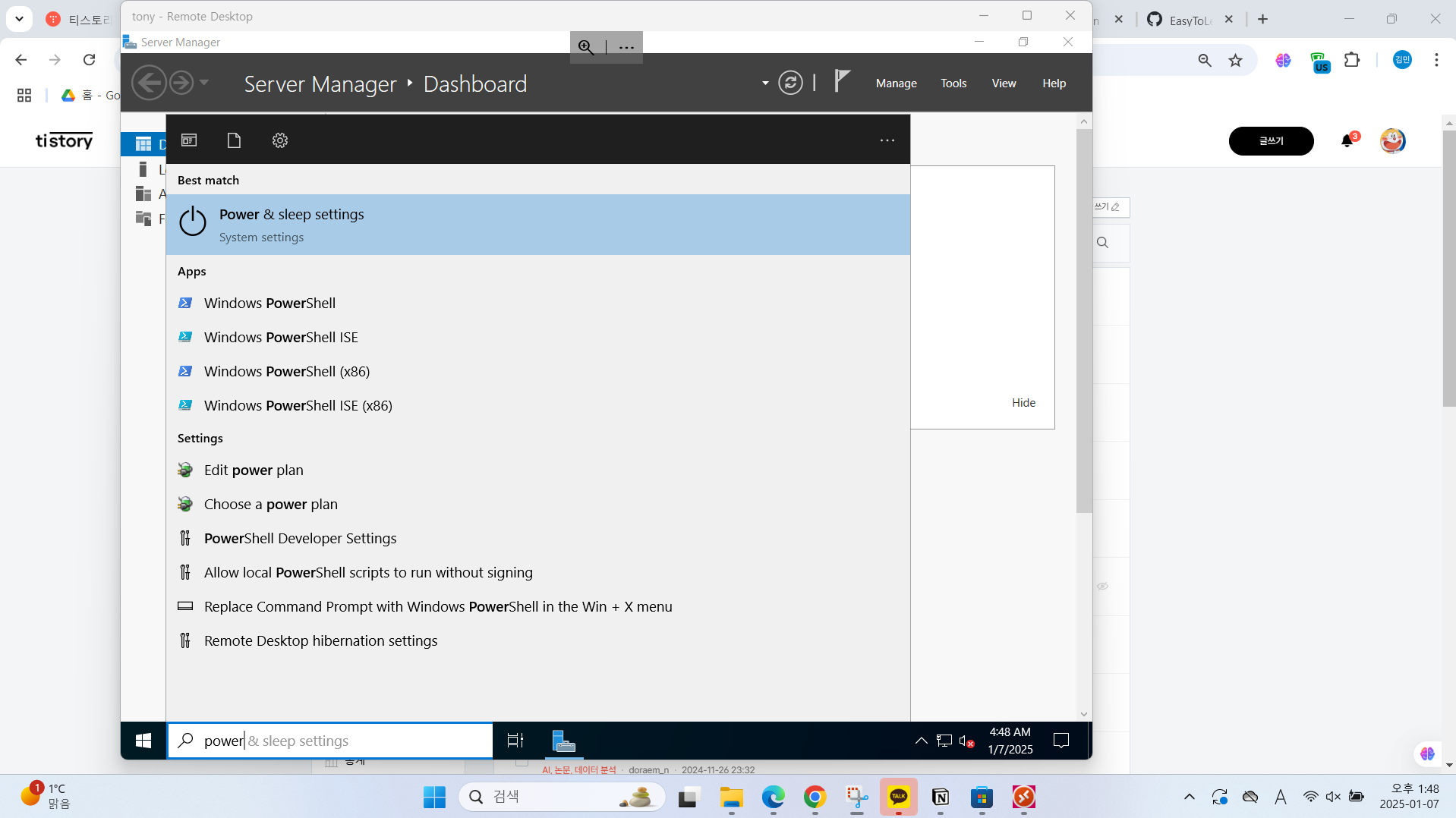Reload the Chrome page
This screenshot has width=1456, height=818.
(x=89, y=60)
